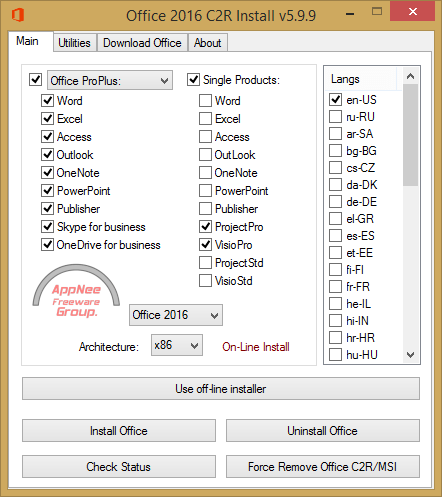The width and height of the screenshot is (442, 497).
Task: Click the Langs list scroll down arrow
Action: click(x=410, y=354)
